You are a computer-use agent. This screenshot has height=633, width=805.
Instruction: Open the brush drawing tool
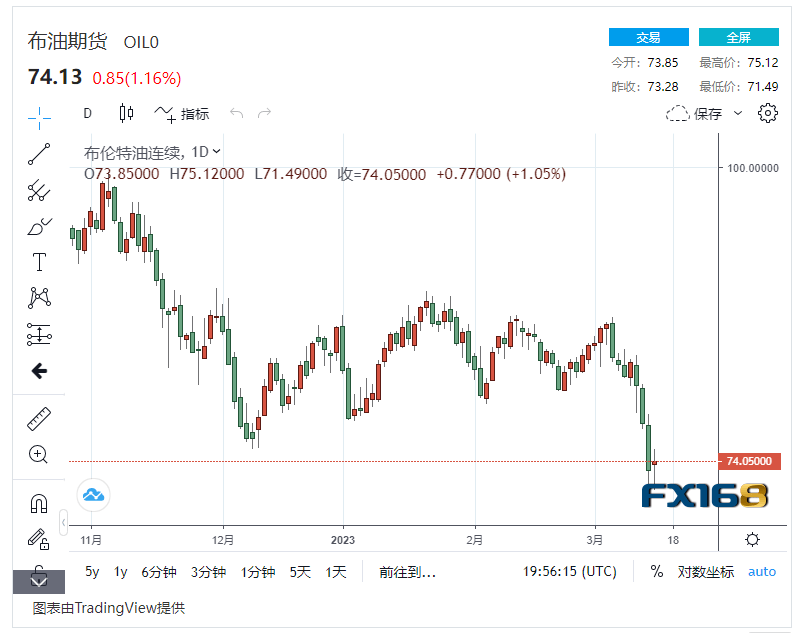point(39,226)
